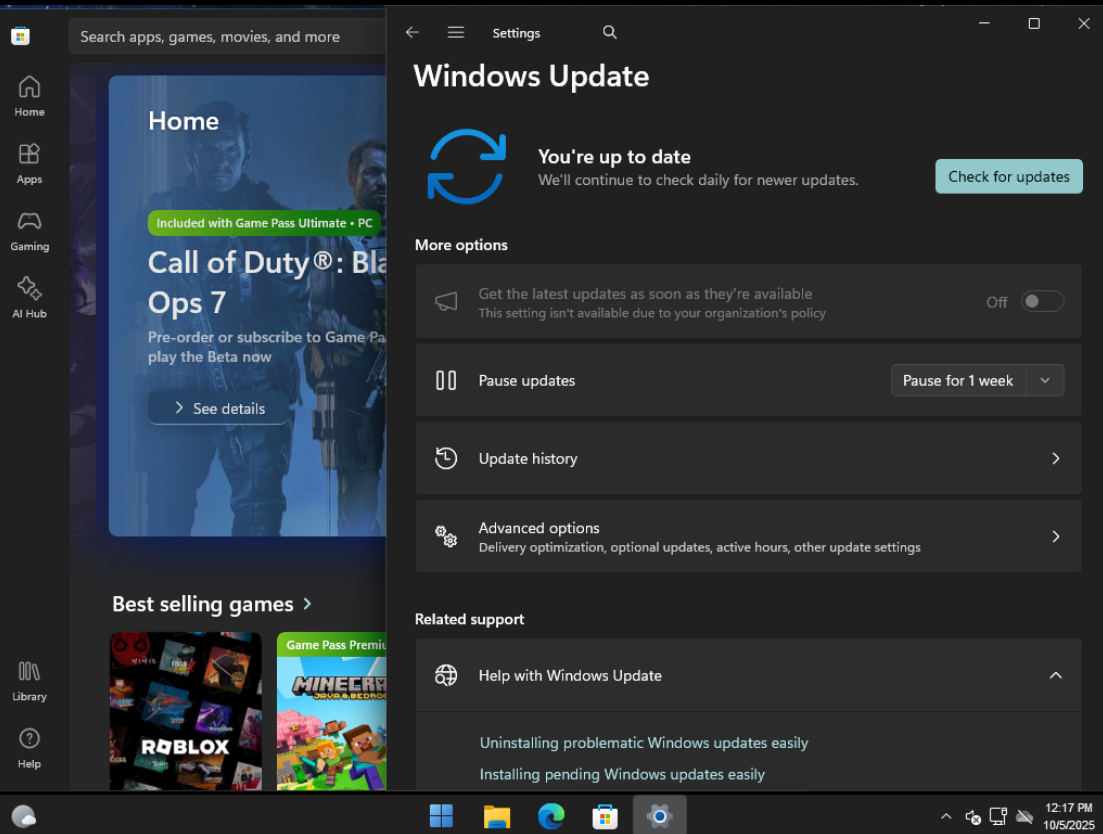Click the "You're up to date" text

(x=614, y=157)
